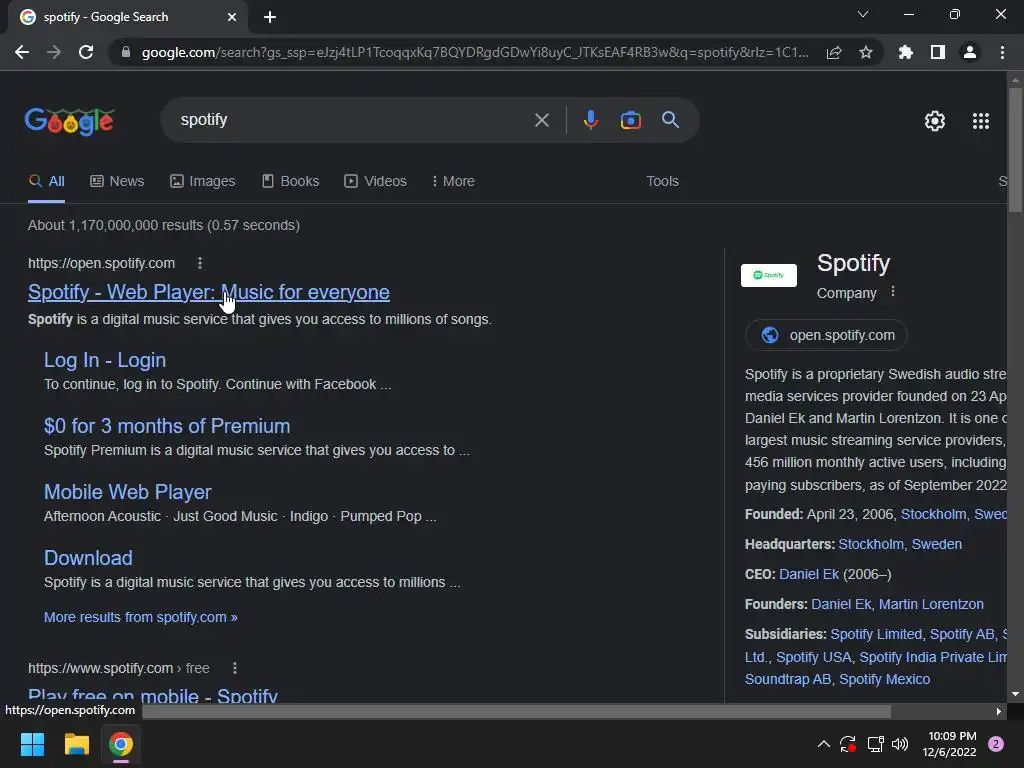Viewport: 1024px width, 768px height.
Task: Open Log In - Login sitelink
Action: pos(104,360)
